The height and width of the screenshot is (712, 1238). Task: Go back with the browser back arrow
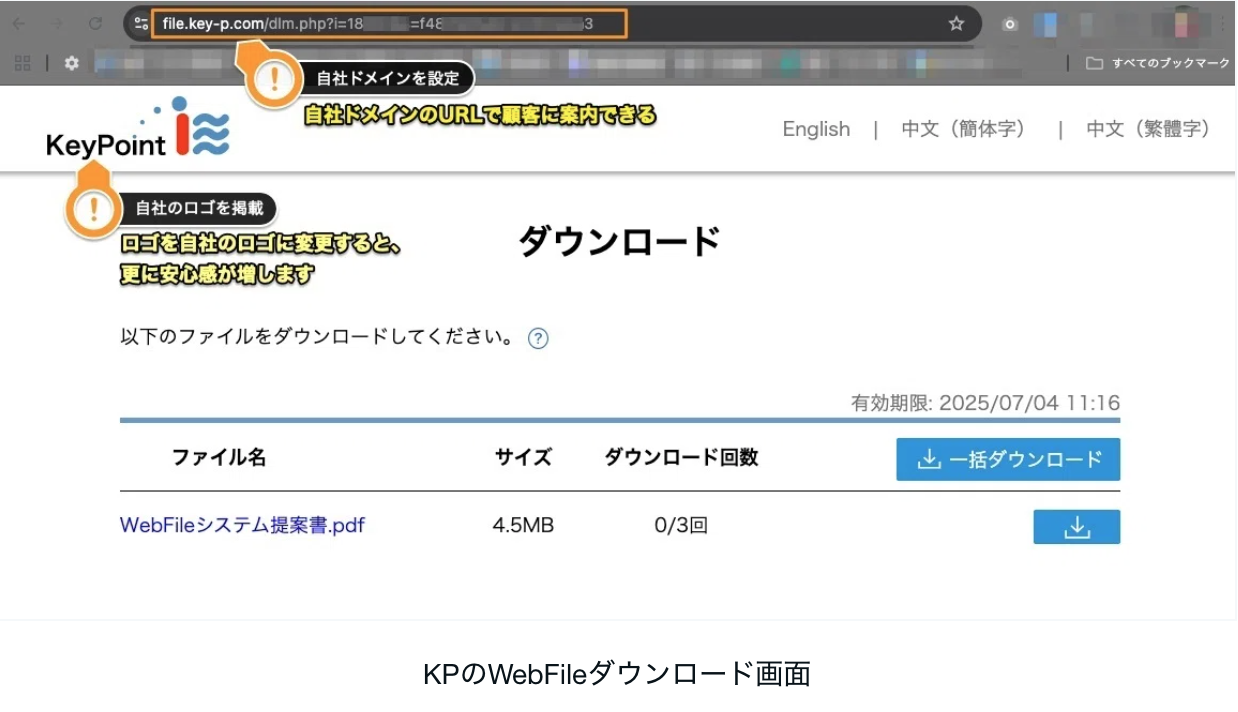19,24
